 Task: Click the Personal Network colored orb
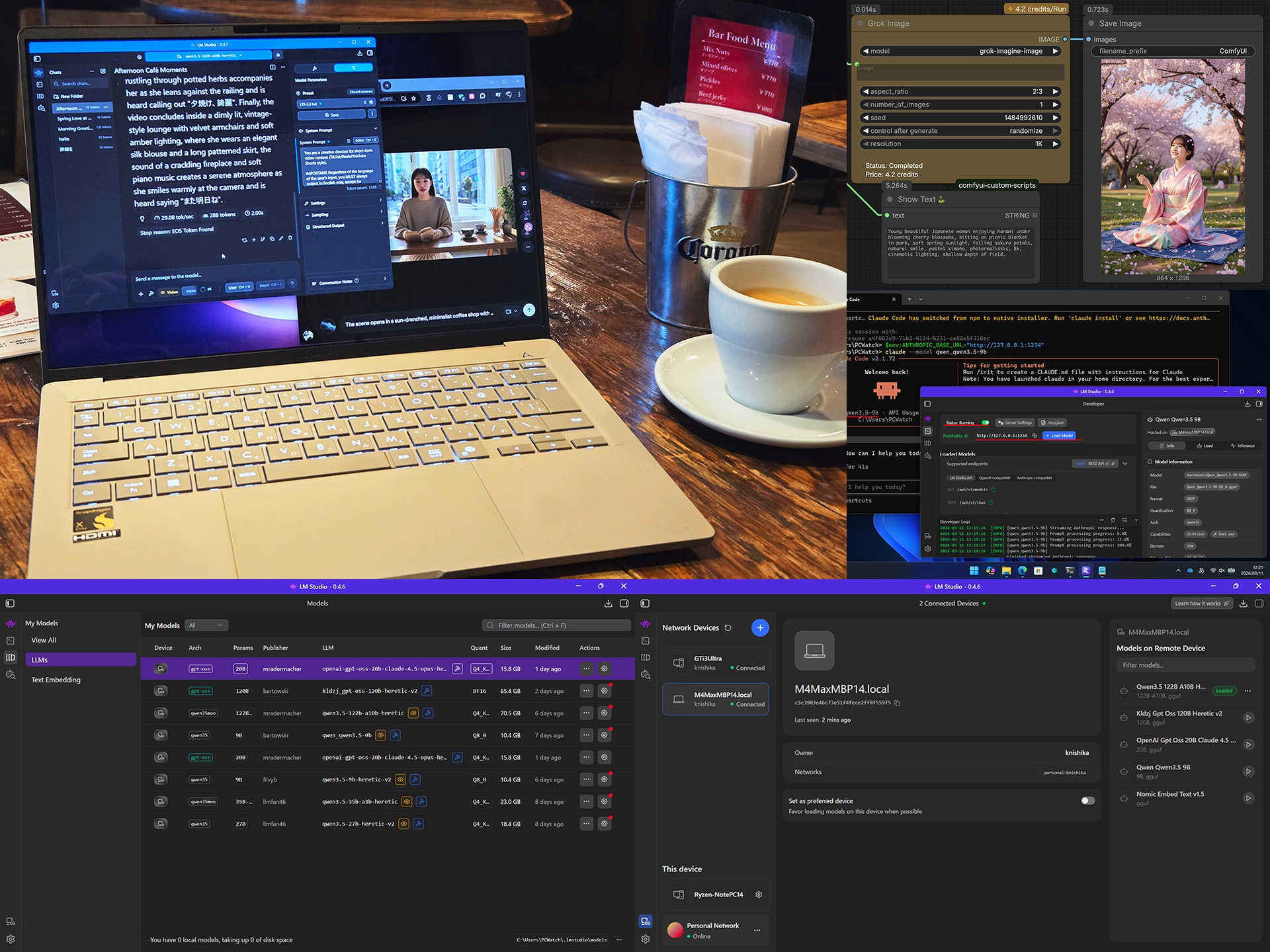(x=675, y=930)
